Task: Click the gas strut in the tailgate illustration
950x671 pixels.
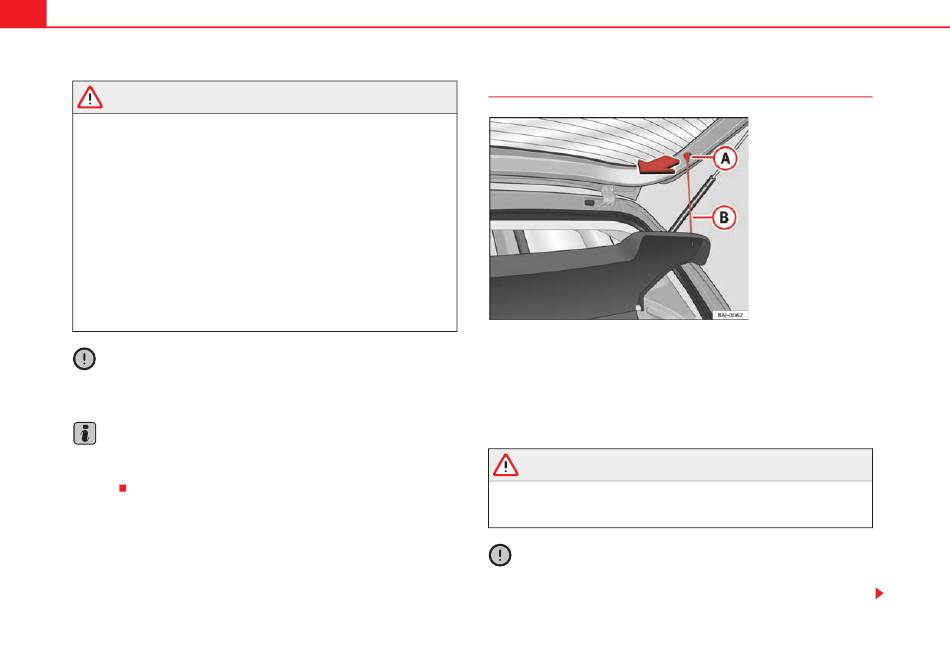Action: click(x=693, y=202)
